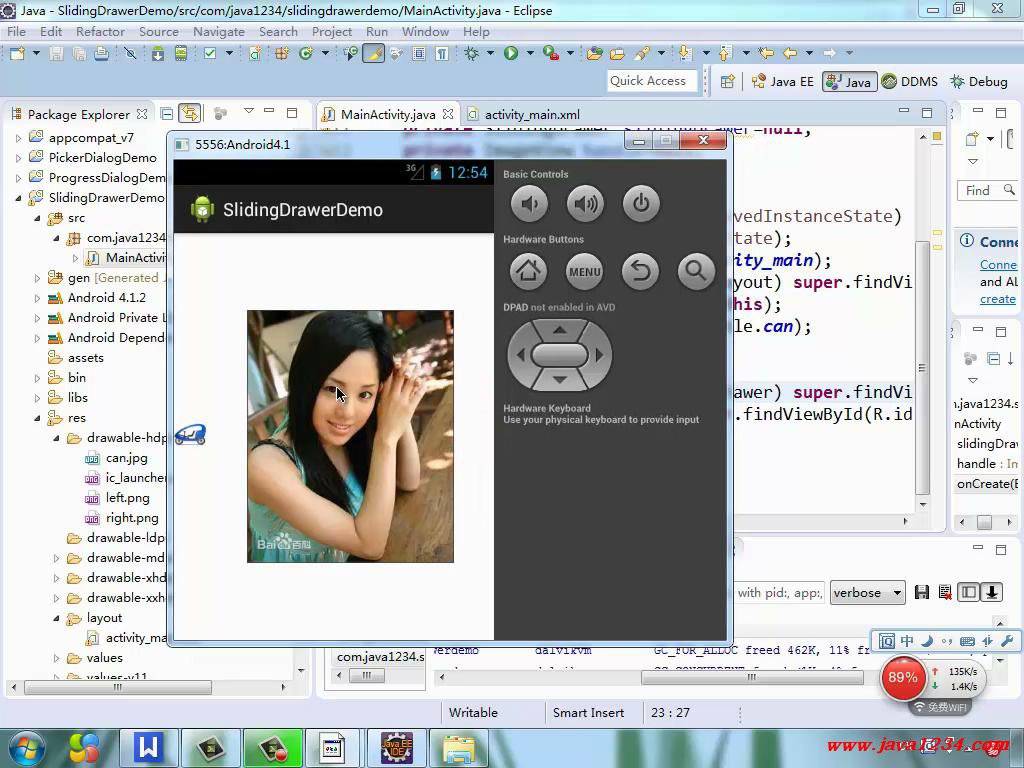The width and height of the screenshot is (1024, 768).
Task: Toggle Mark Occurrences highlighter in toolbar
Action: [x=374, y=54]
